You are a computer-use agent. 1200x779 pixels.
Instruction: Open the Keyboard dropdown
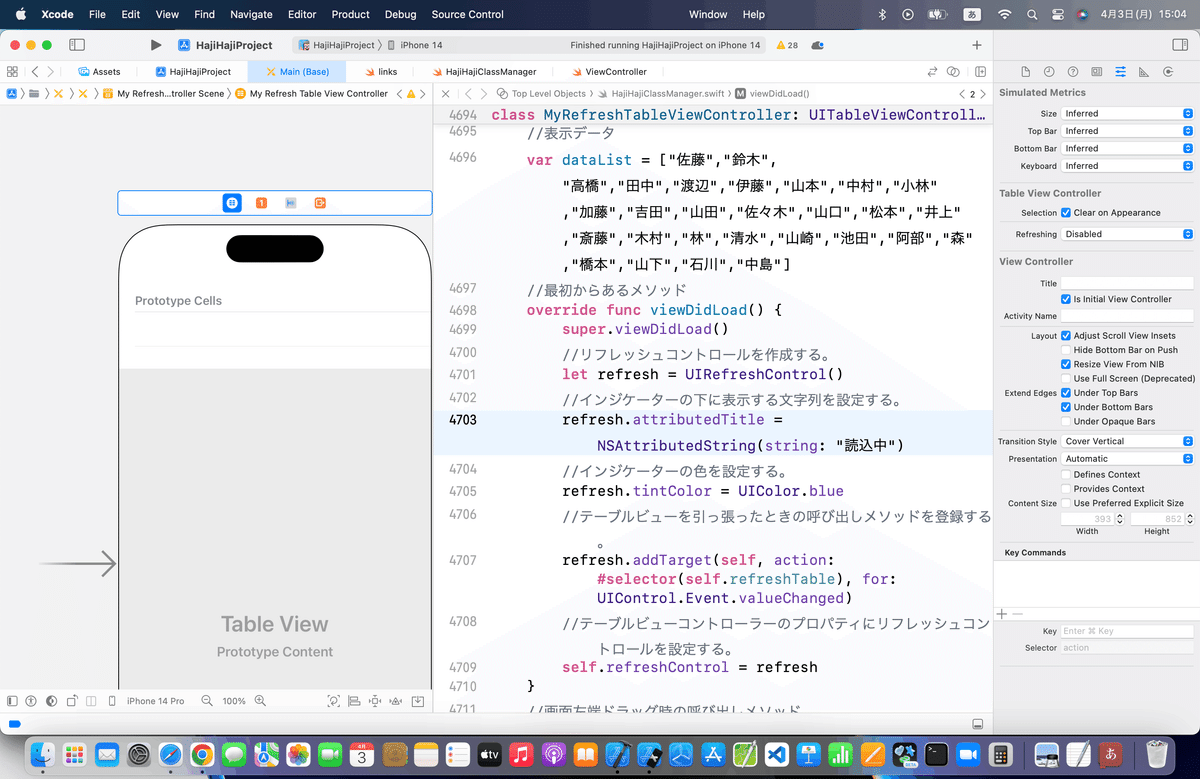click(1127, 166)
